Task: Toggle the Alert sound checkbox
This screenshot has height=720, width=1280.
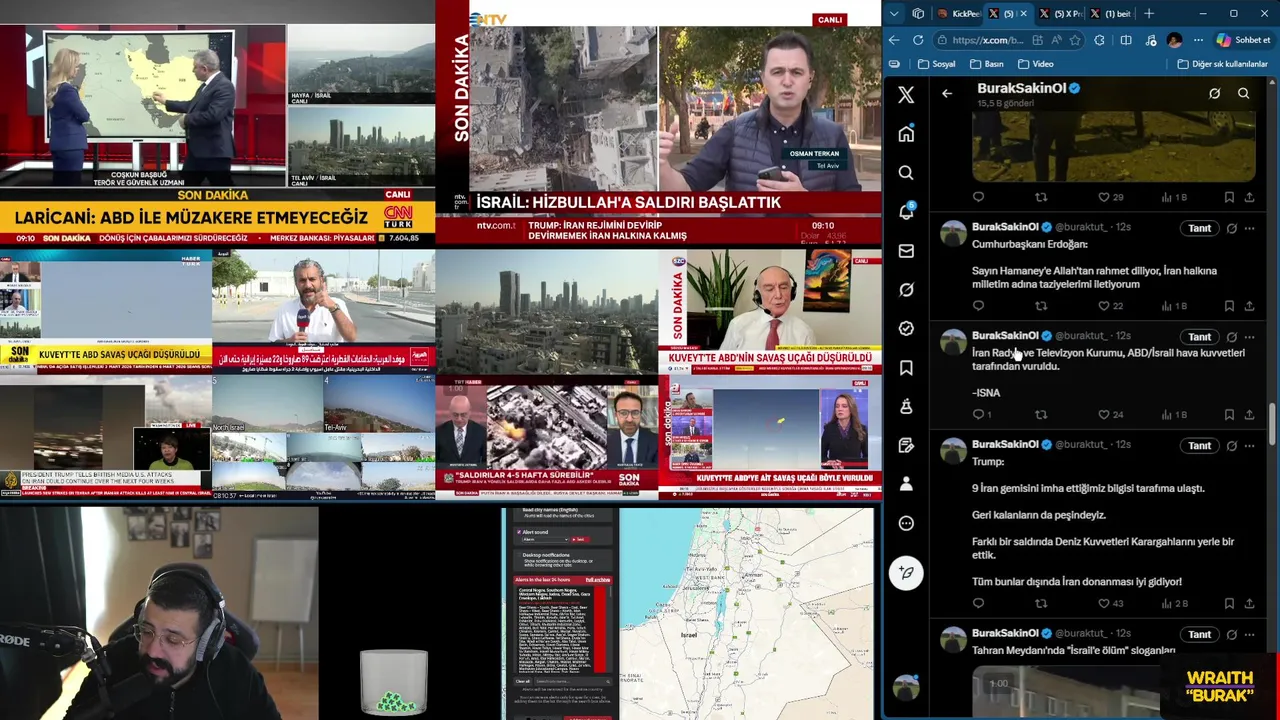Action: 519,532
